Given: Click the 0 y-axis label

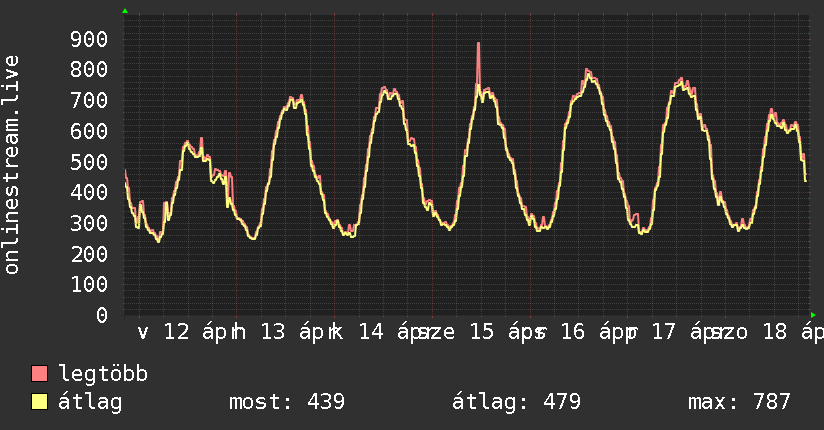Looking at the screenshot, I should (x=102, y=315).
